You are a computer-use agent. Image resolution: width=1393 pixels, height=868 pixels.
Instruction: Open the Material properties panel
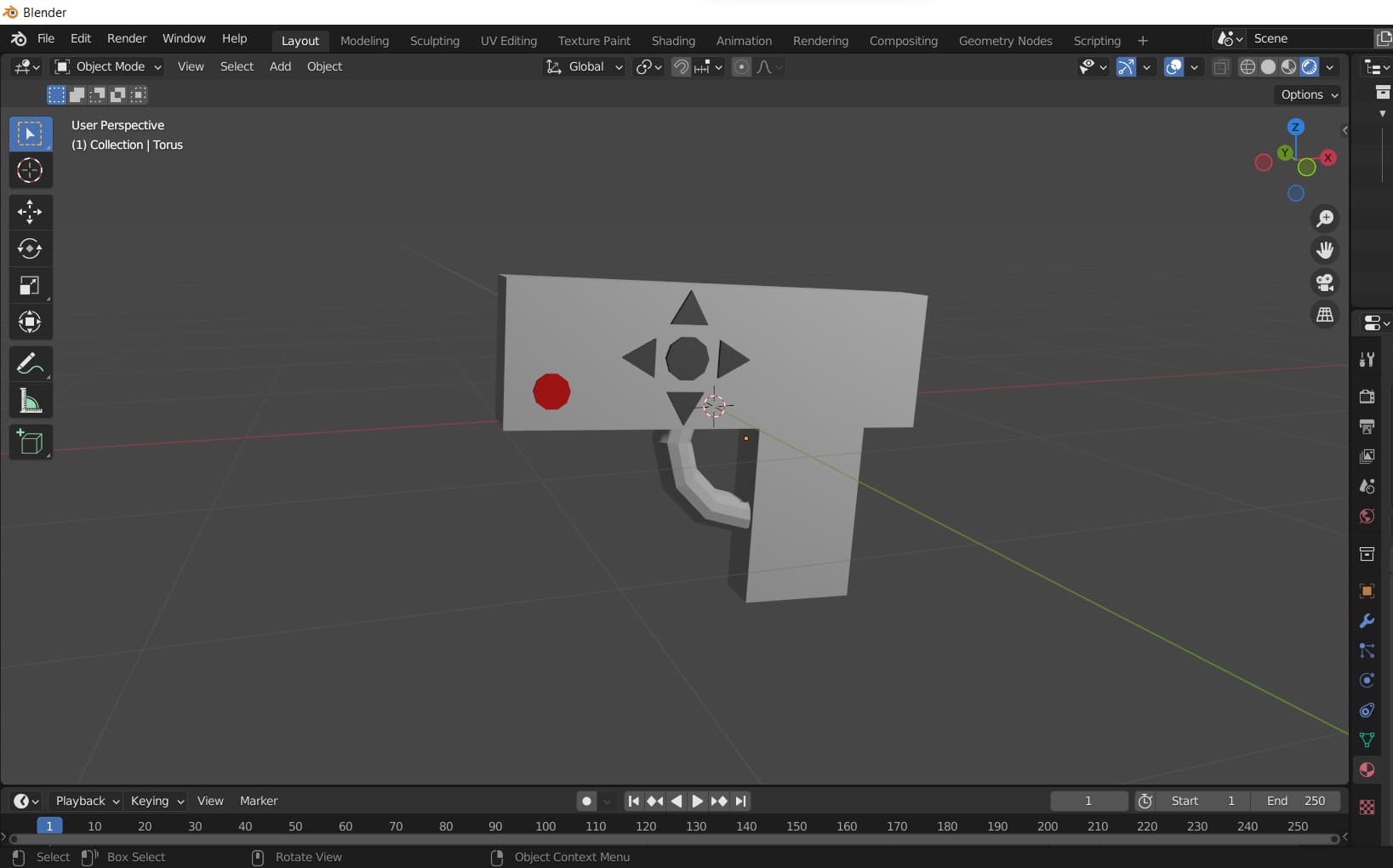tap(1366, 769)
